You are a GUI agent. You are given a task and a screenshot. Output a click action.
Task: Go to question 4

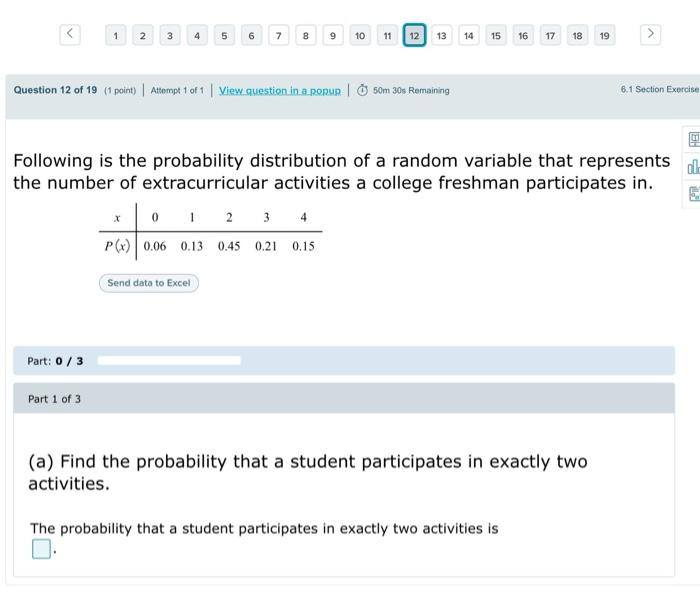pos(197,36)
